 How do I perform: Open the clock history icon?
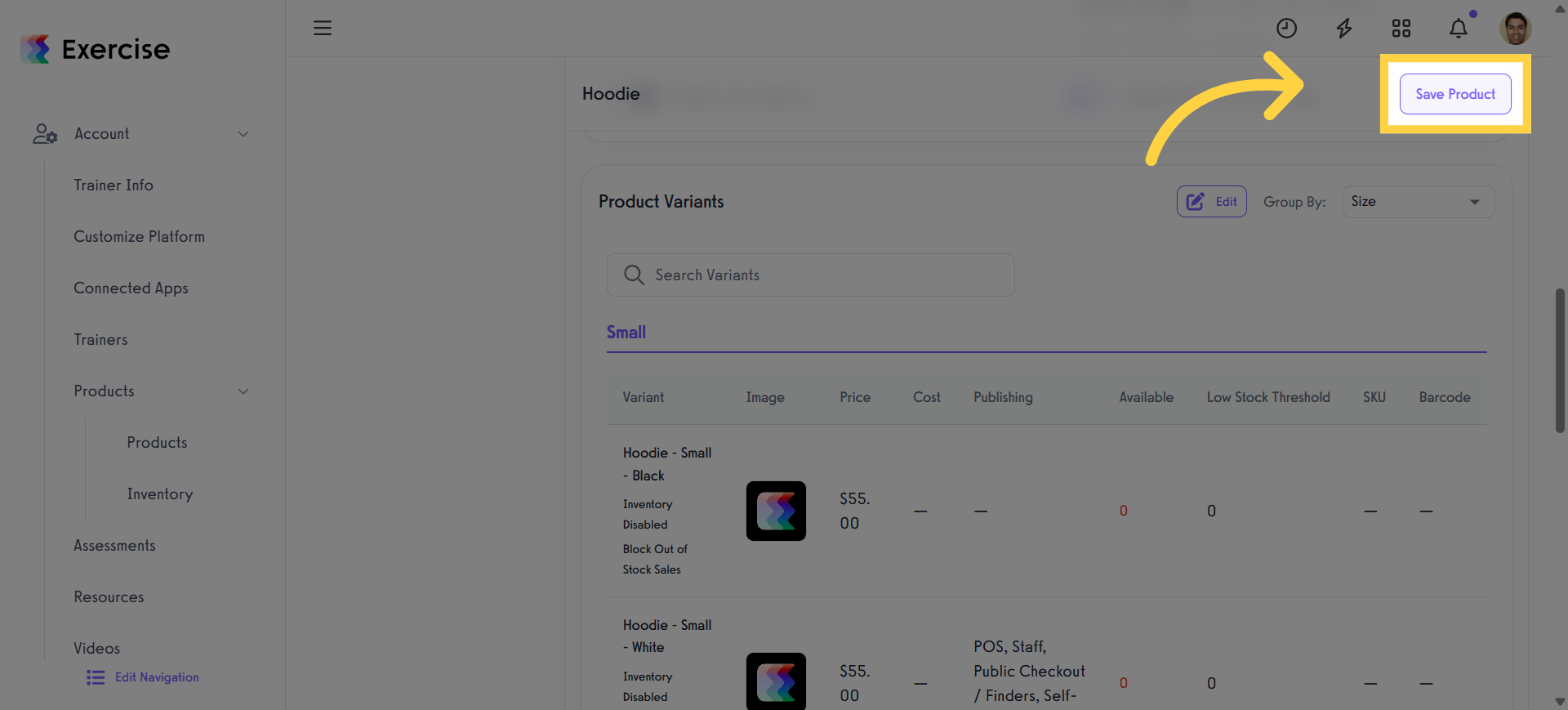point(1286,29)
